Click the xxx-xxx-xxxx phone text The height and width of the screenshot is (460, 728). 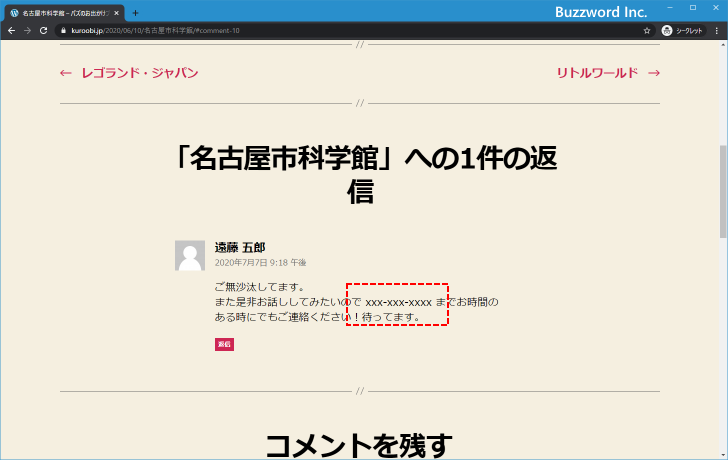point(399,303)
